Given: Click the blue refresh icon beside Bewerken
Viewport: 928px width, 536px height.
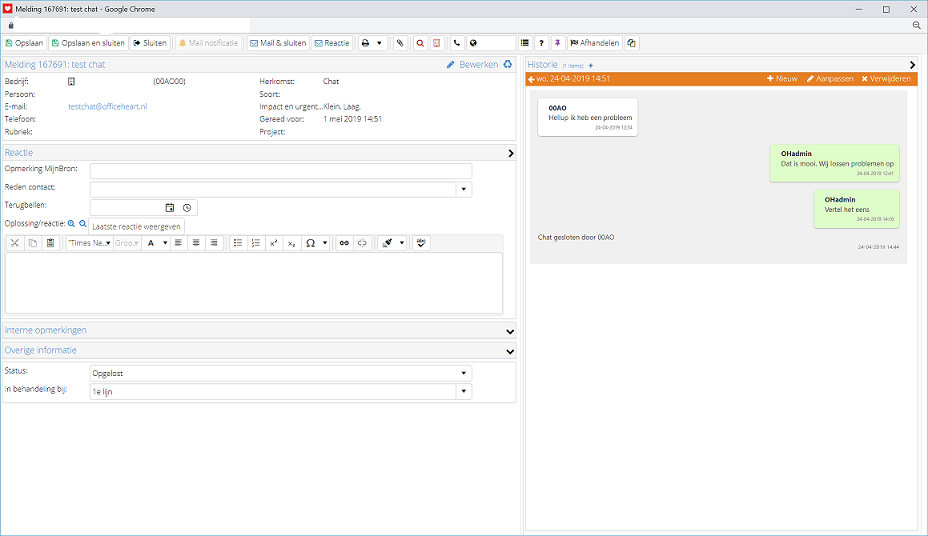Looking at the screenshot, I should [x=508, y=64].
